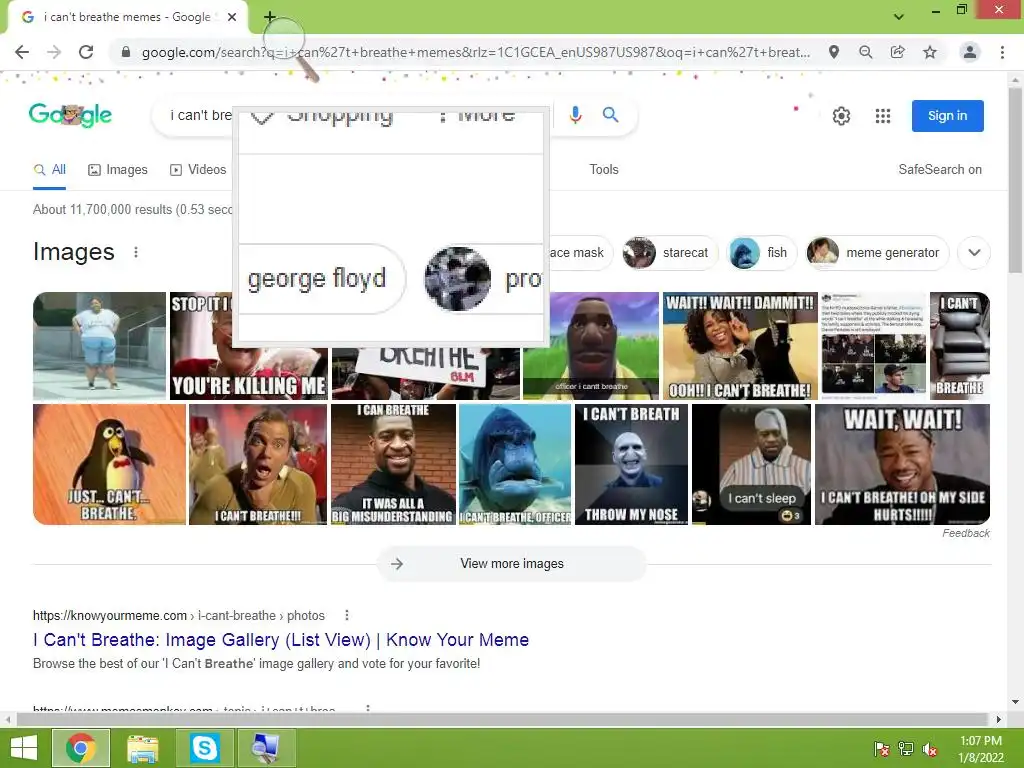
Task: Open the Windows Start button
Action: (24, 748)
